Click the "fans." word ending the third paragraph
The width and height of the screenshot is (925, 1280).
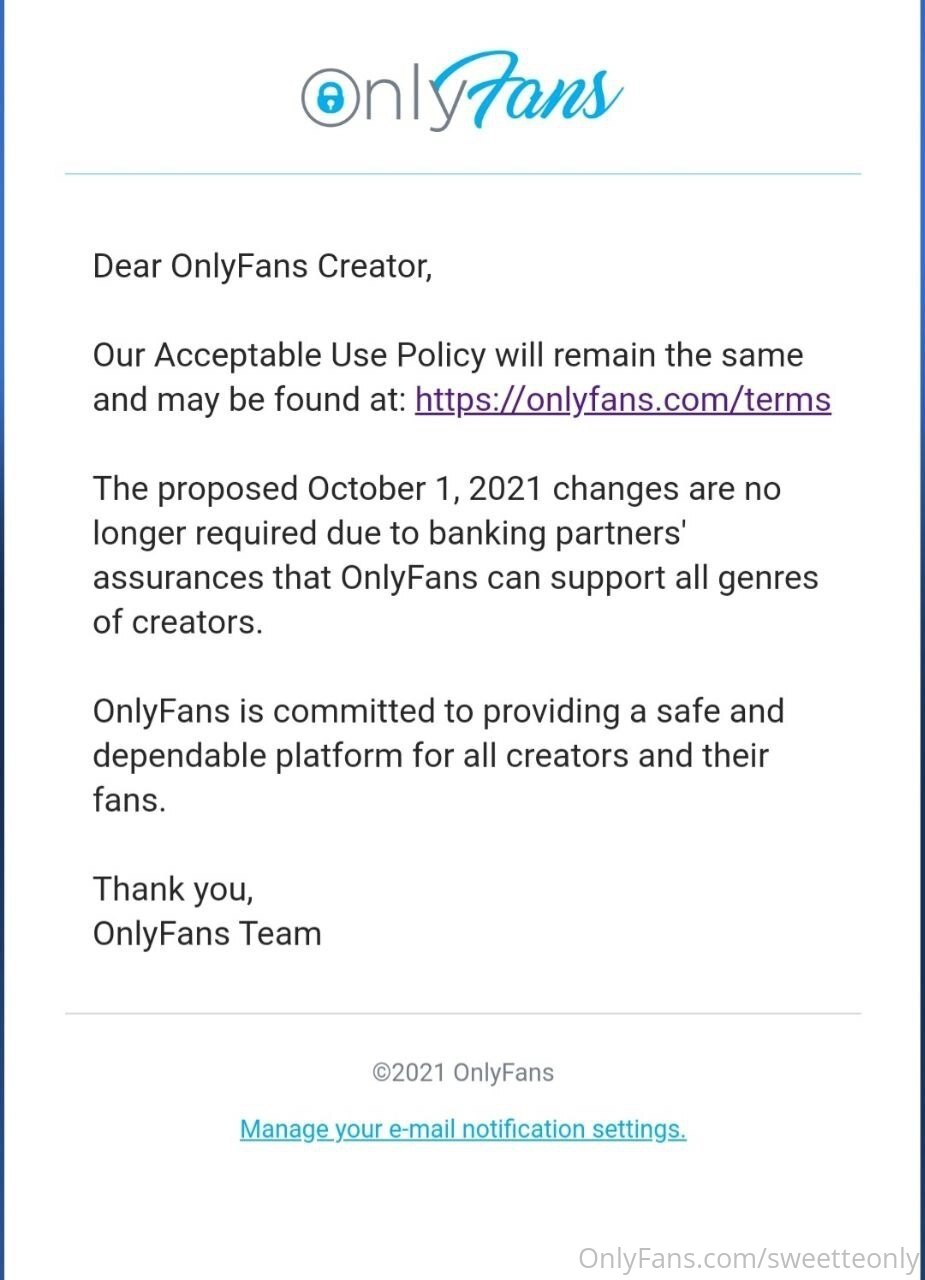click(x=128, y=800)
